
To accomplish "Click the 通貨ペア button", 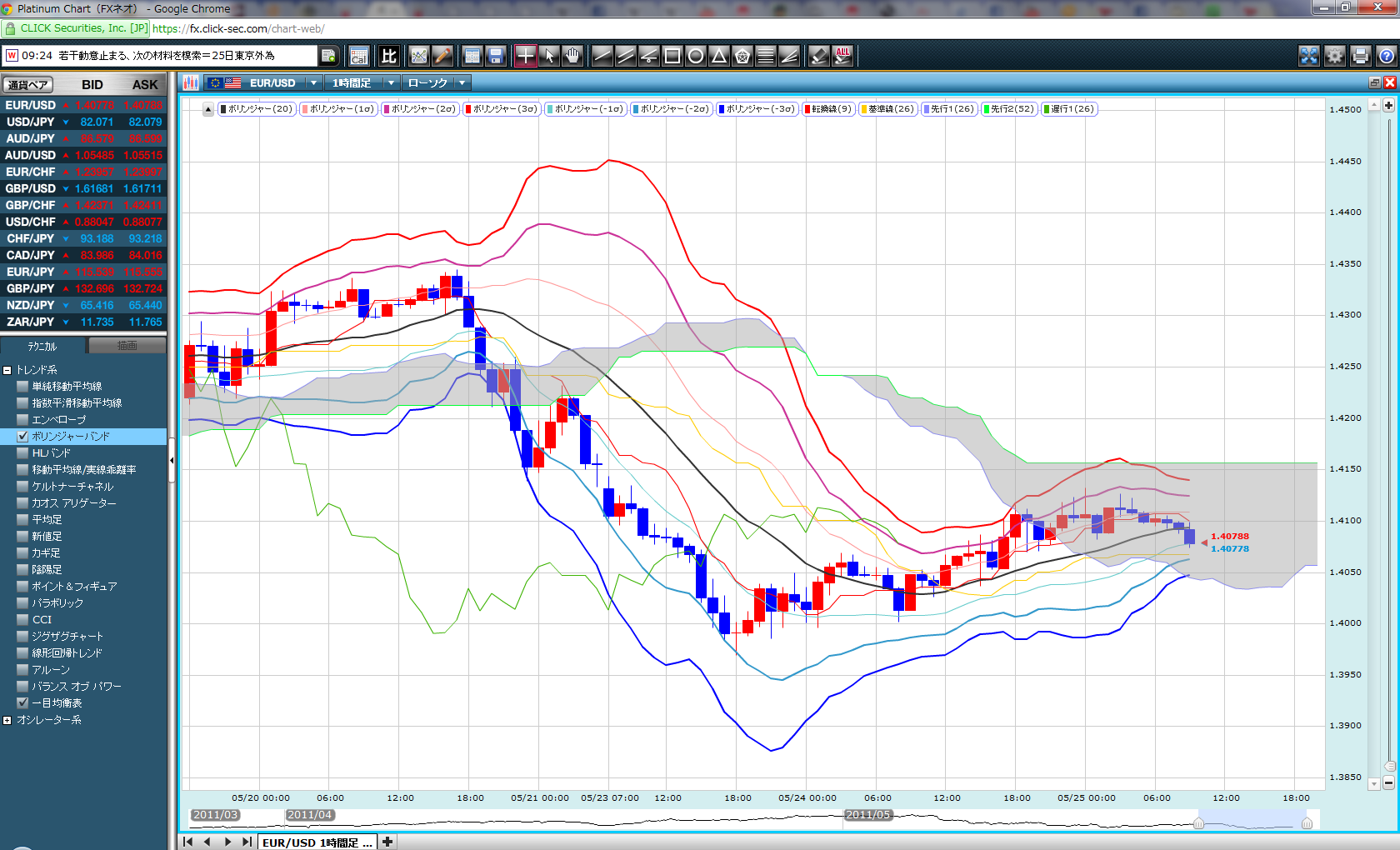I will tap(27, 85).
